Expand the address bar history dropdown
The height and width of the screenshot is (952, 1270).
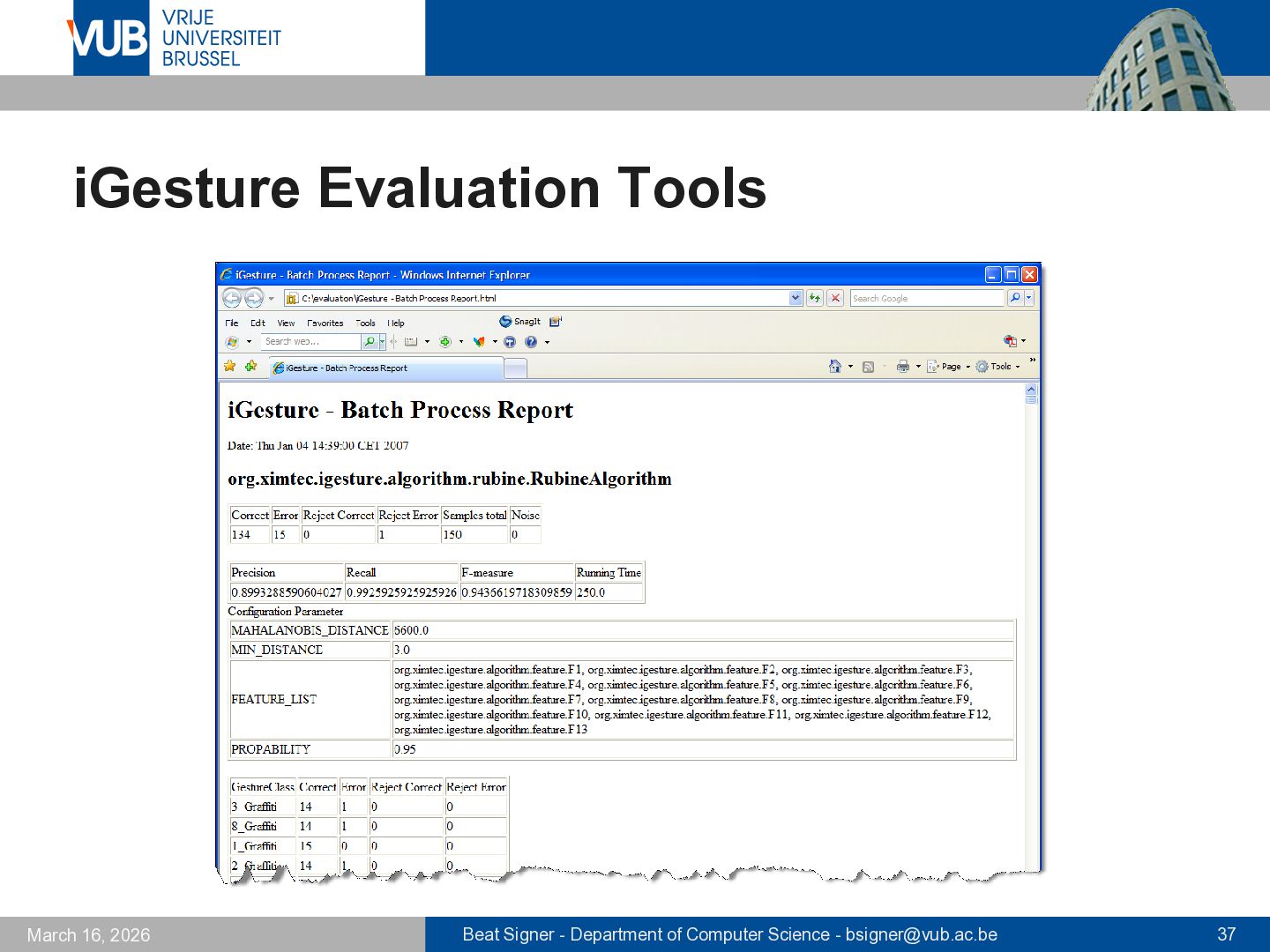tap(796, 298)
